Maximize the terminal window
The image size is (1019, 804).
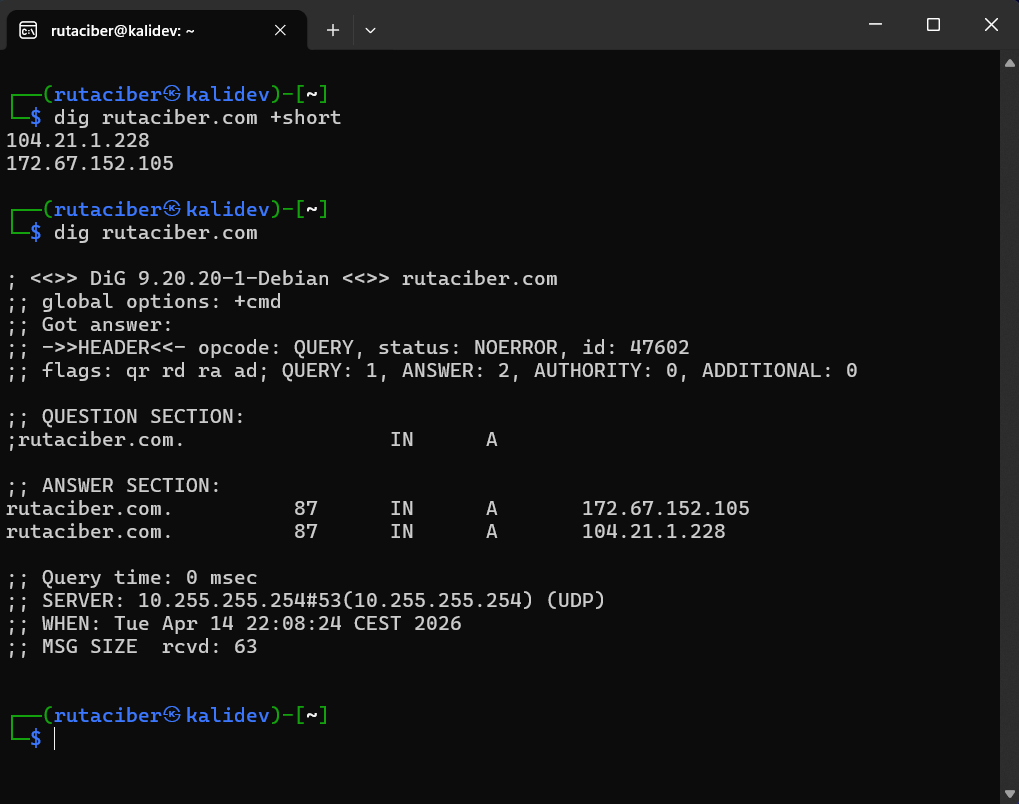[x=933, y=25]
